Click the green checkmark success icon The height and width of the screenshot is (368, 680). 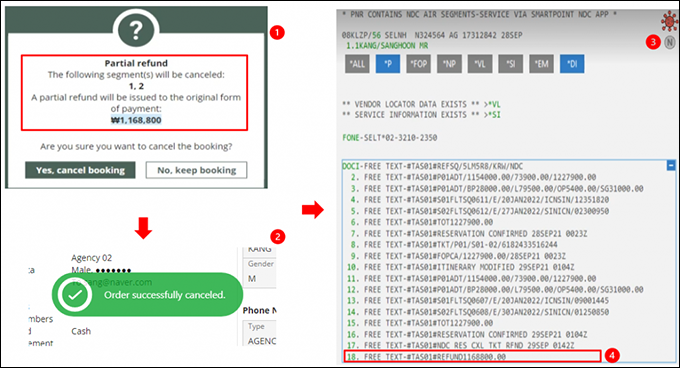75,295
